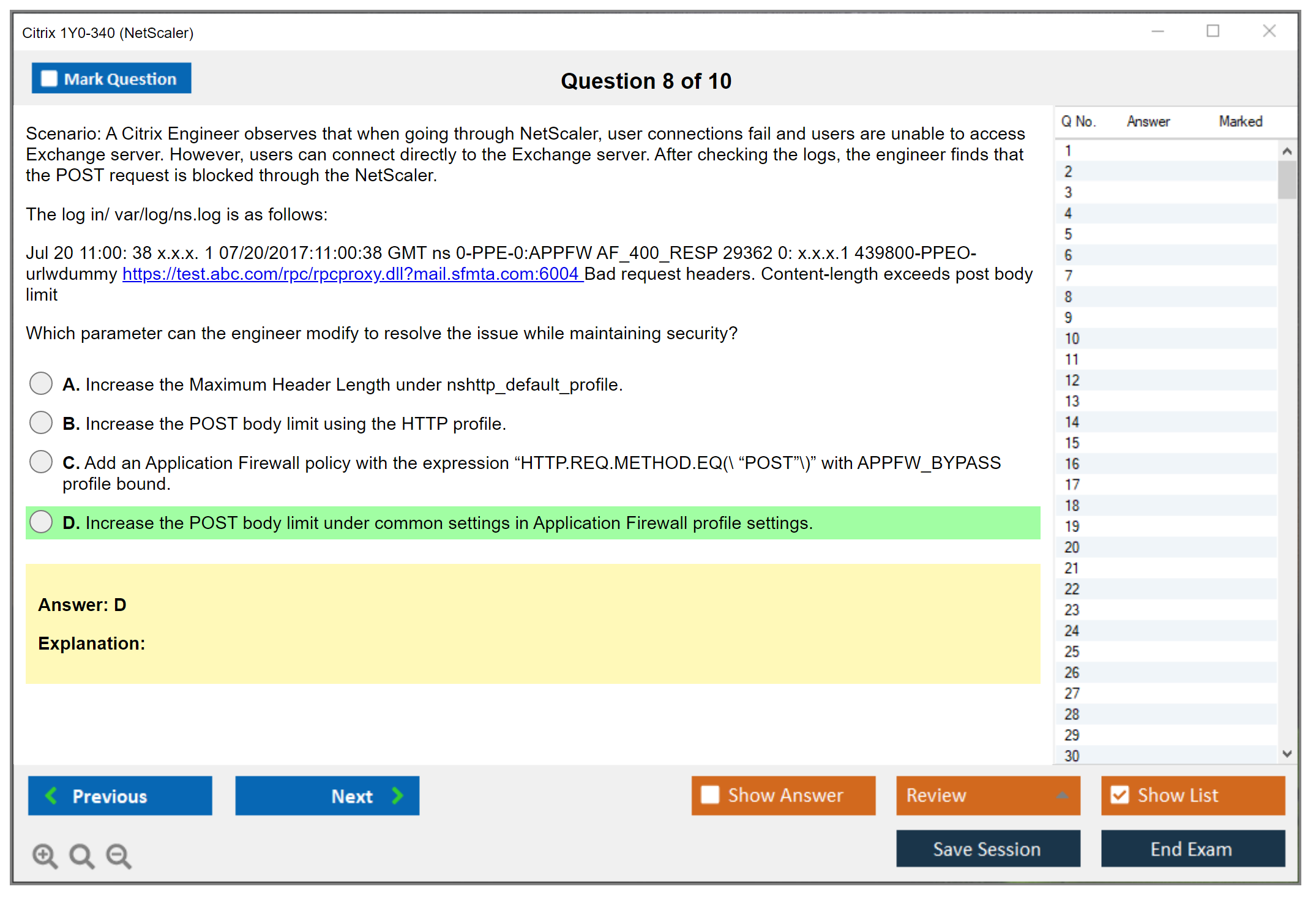Click the green right arrow on Next
Image resolution: width=1316 pixels, height=900 pixels.
pos(398,795)
